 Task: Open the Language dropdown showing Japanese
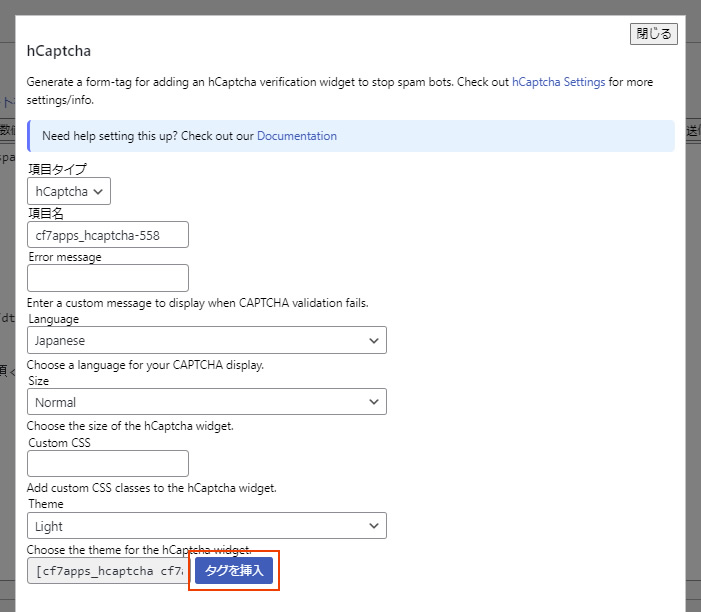(206, 340)
